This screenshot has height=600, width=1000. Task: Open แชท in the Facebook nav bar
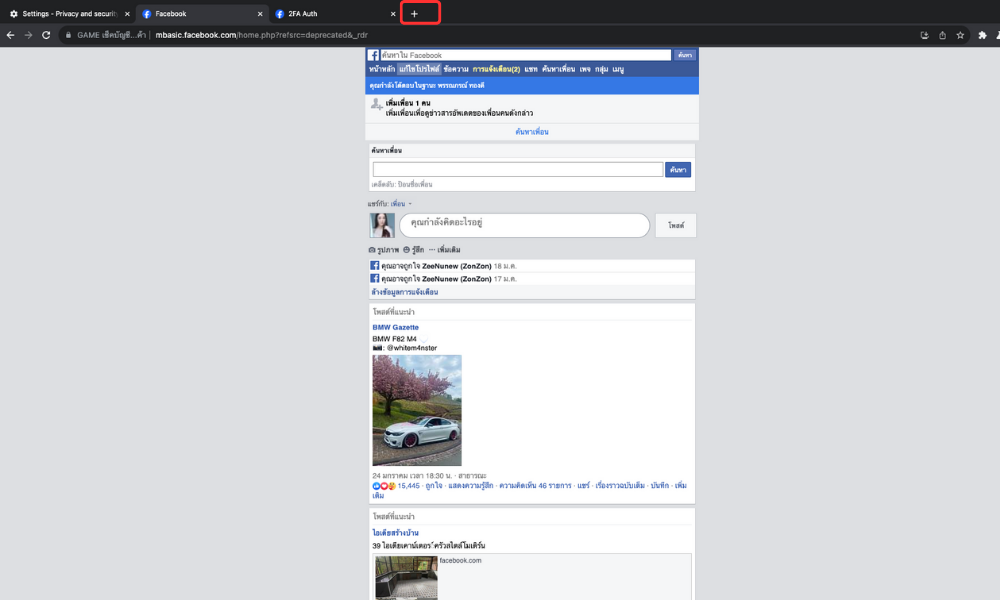531,69
